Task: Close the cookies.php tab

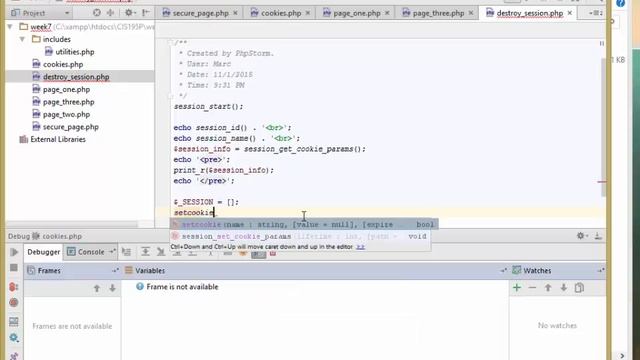Action: coord(308,13)
